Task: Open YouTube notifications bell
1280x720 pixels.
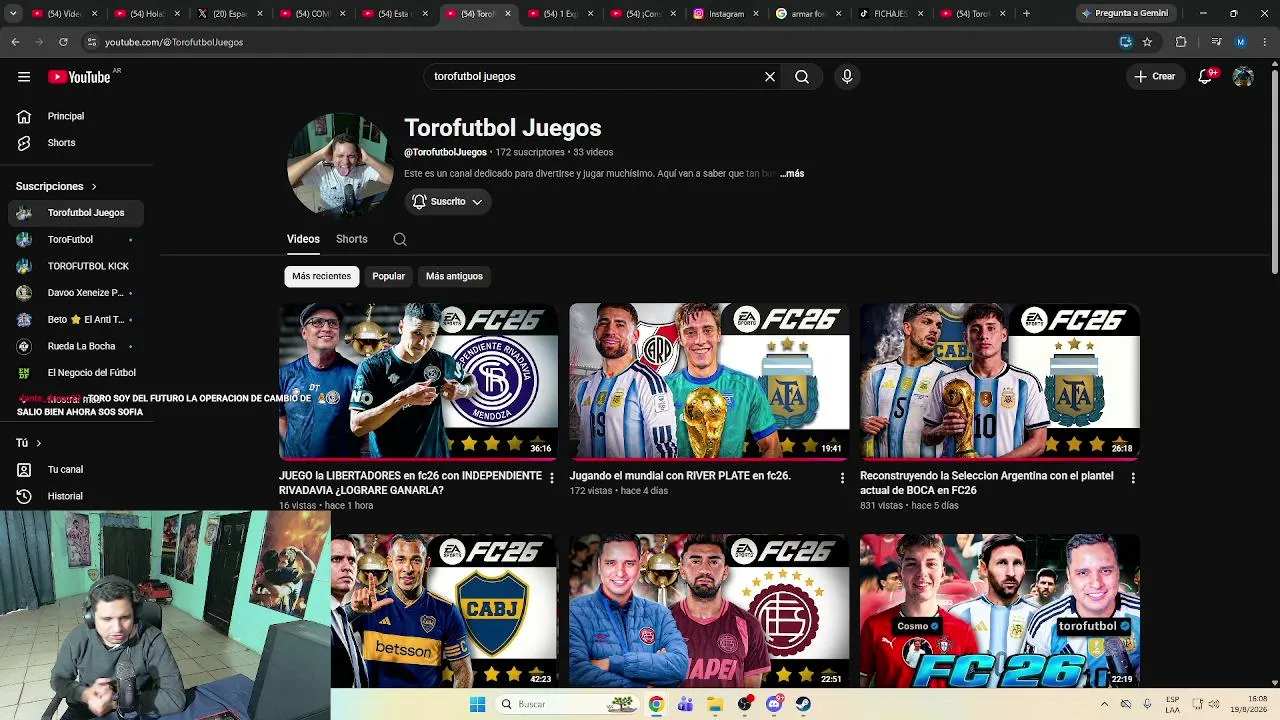Action: coord(1206,77)
